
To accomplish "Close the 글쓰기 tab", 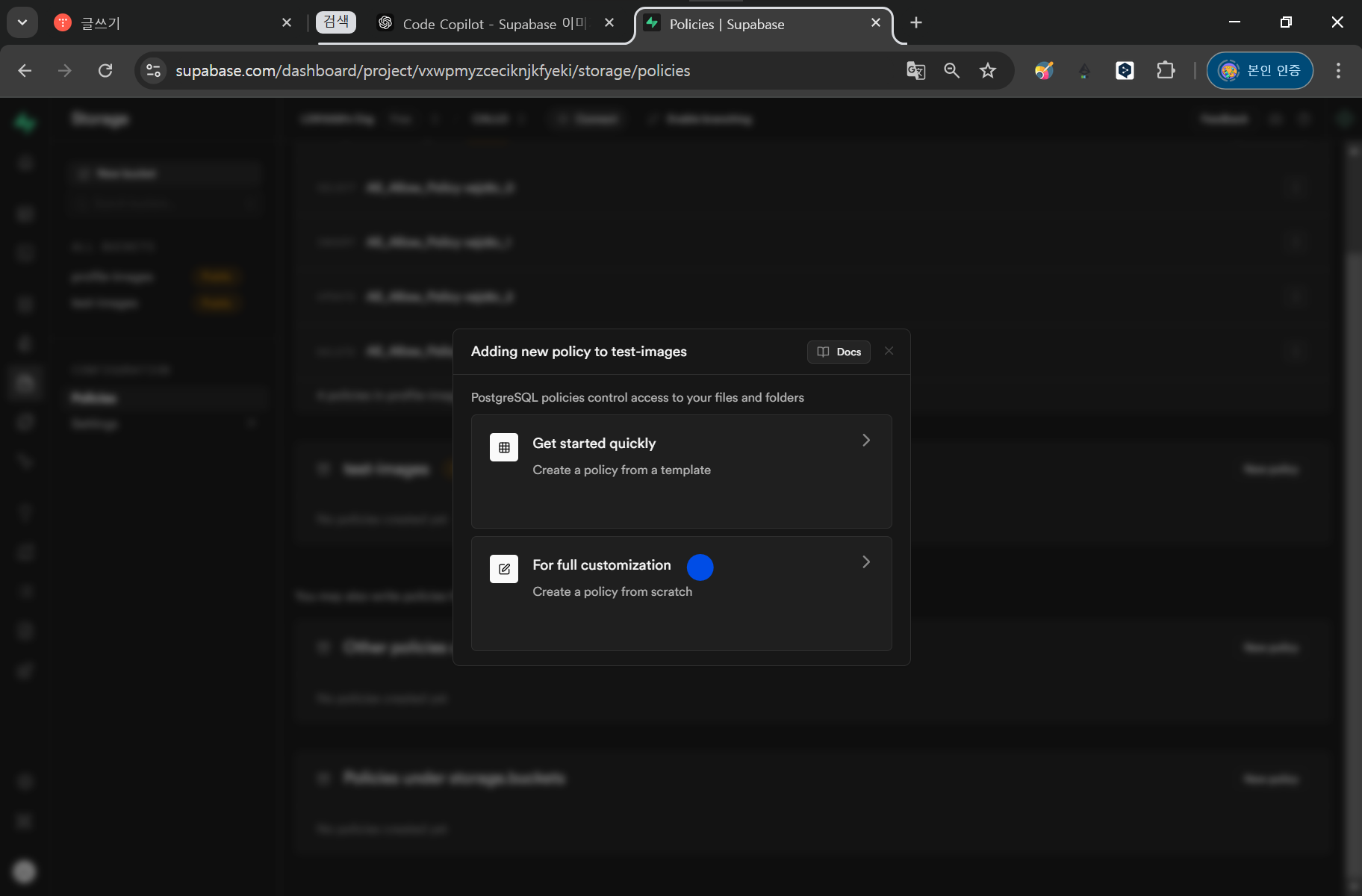I will point(287,23).
